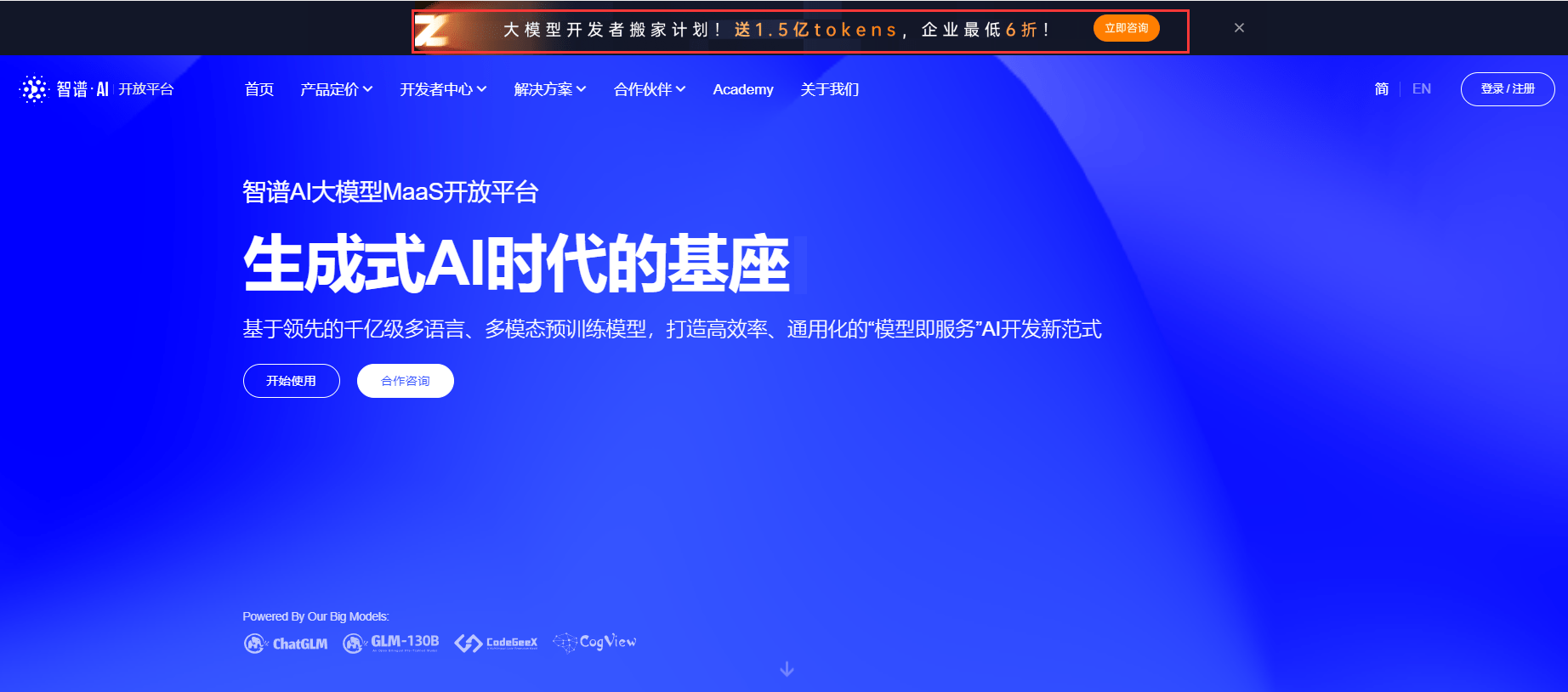The width and height of the screenshot is (1568, 692).
Task: Click the GLM-130B model logo
Action: pyautogui.click(x=391, y=643)
